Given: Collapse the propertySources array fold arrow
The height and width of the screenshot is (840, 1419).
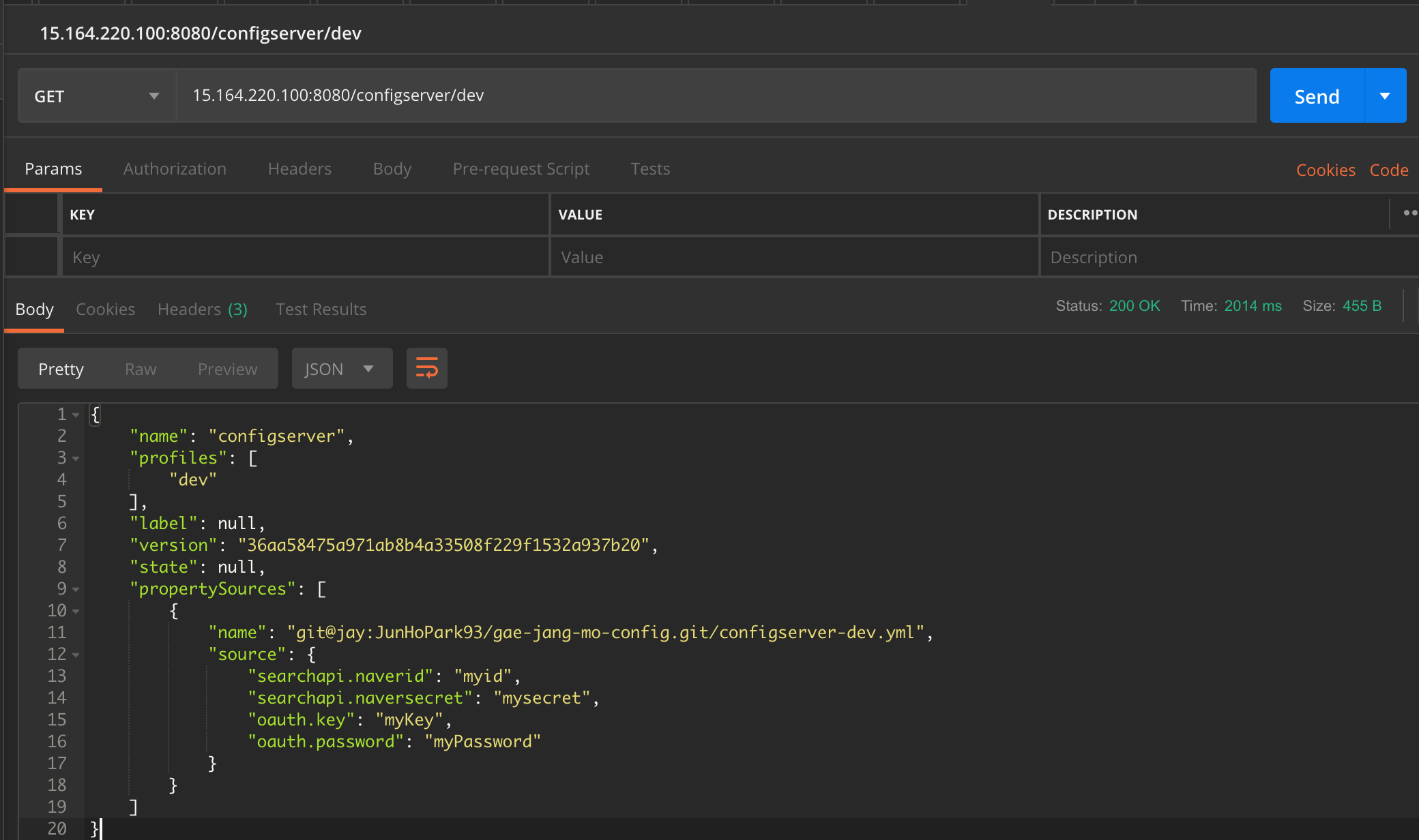Looking at the screenshot, I should point(76,589).
